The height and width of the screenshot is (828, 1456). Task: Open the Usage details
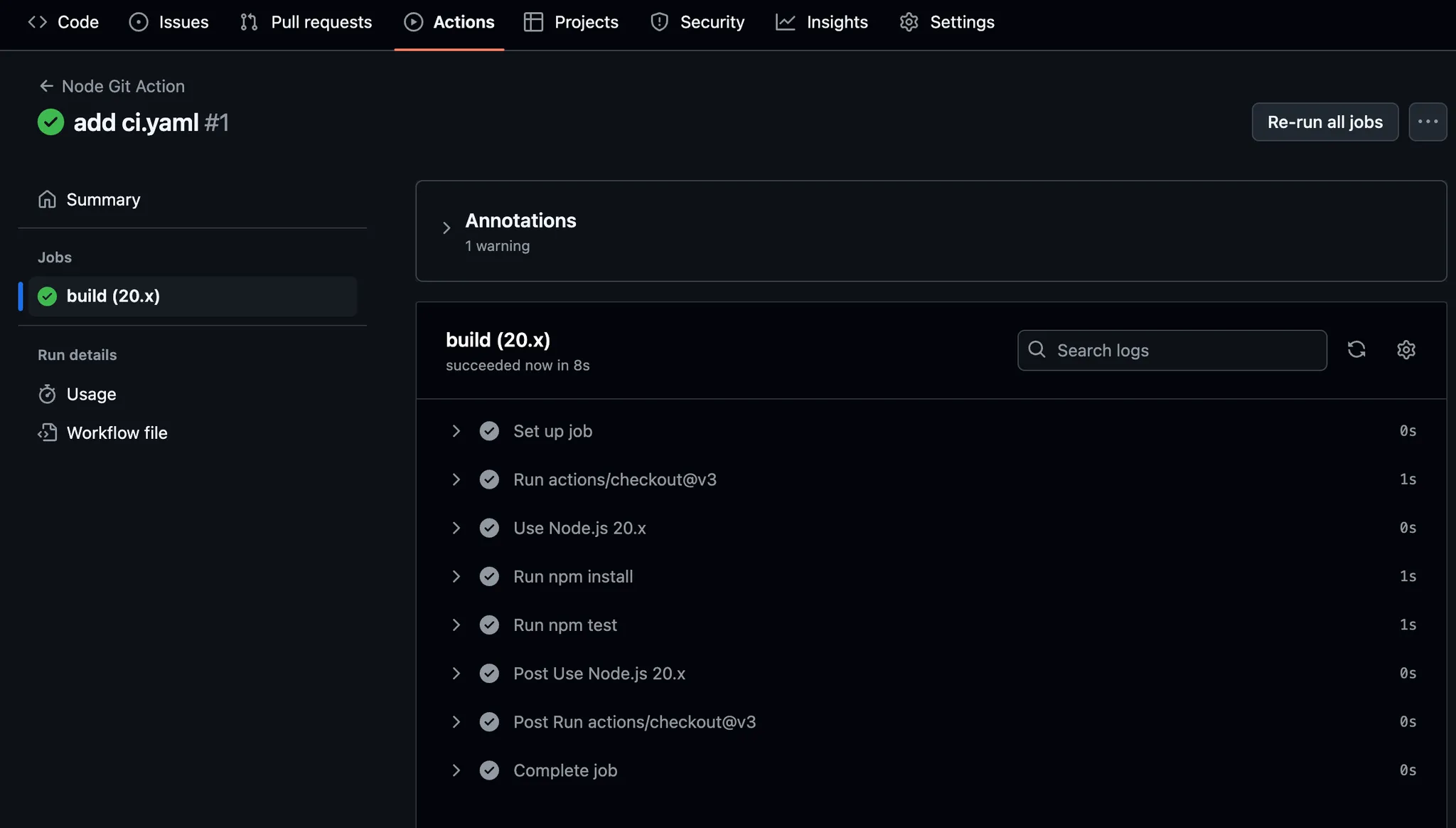click(91, 394)
